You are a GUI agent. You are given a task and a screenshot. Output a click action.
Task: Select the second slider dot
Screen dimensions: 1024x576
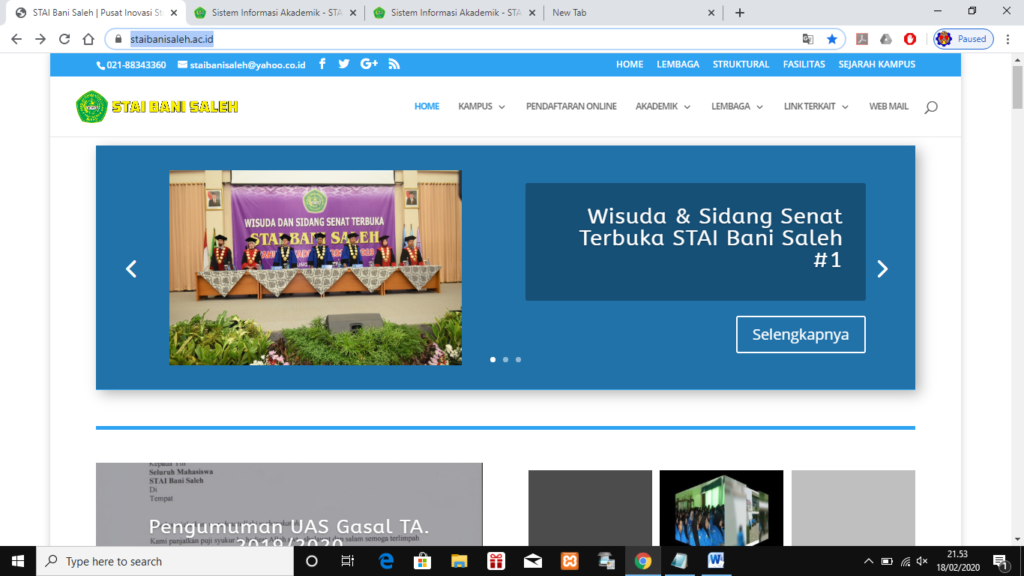coord(505,360)
